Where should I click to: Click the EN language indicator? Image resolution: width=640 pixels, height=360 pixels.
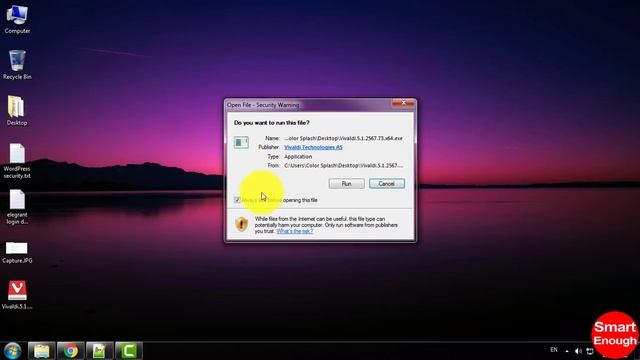pyautogui.click(x=554, y=350)
